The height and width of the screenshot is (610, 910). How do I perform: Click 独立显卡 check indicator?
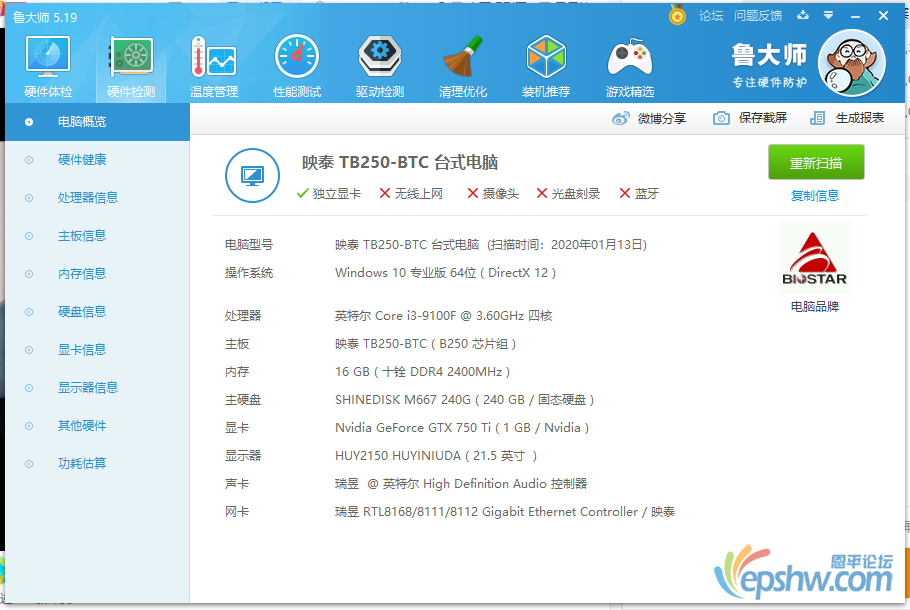coord(328,193)
